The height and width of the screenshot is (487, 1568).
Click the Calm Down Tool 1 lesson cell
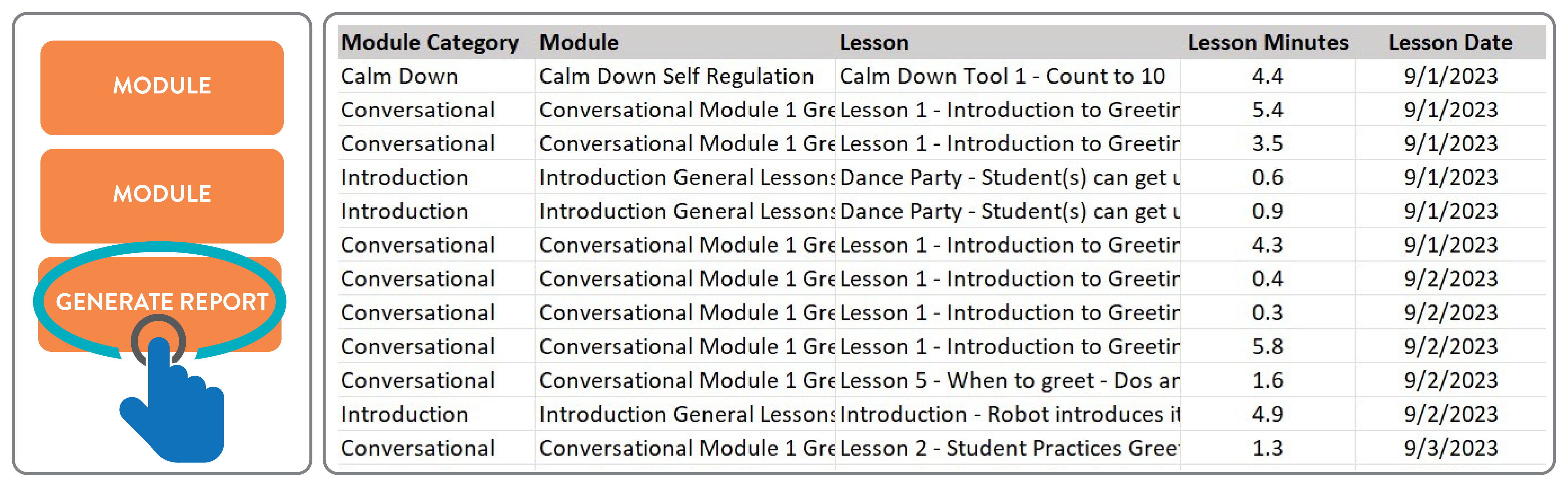pyautogui.click(x=1002, y=76)
